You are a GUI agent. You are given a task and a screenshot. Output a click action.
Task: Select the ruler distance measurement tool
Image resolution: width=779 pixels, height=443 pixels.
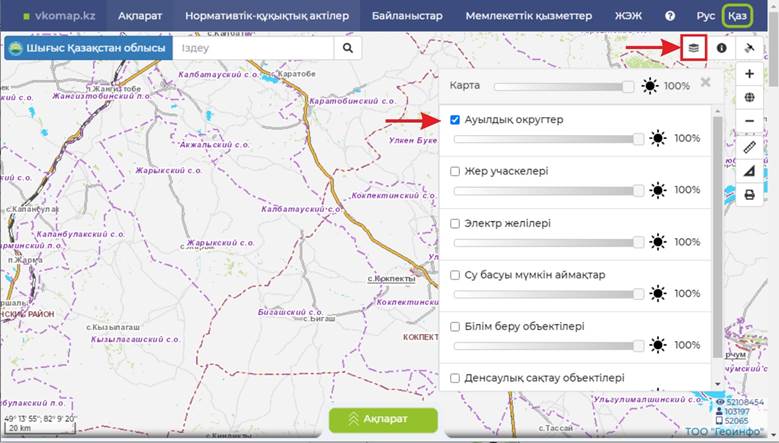750,147
